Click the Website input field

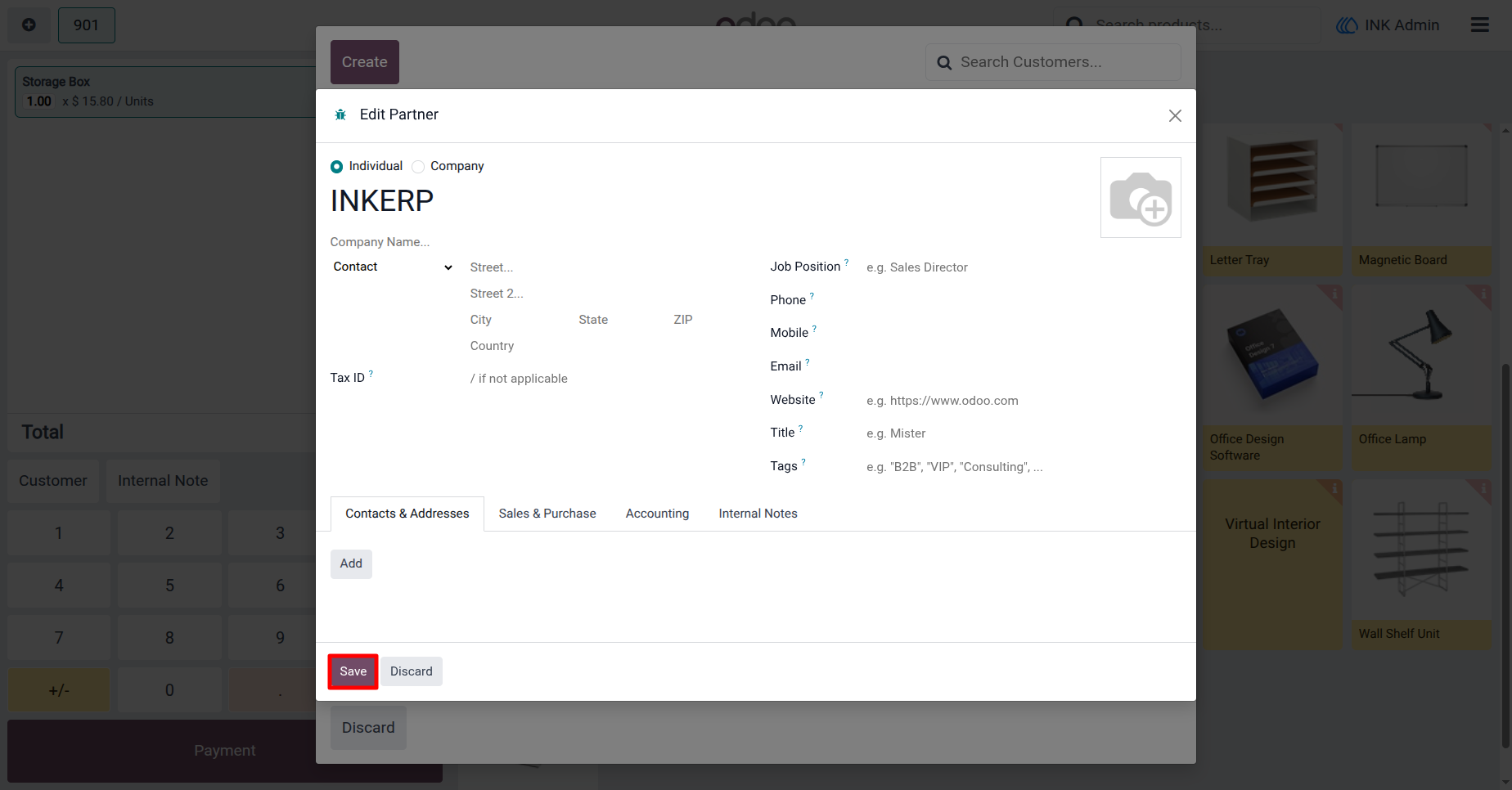pos(1023,401)
